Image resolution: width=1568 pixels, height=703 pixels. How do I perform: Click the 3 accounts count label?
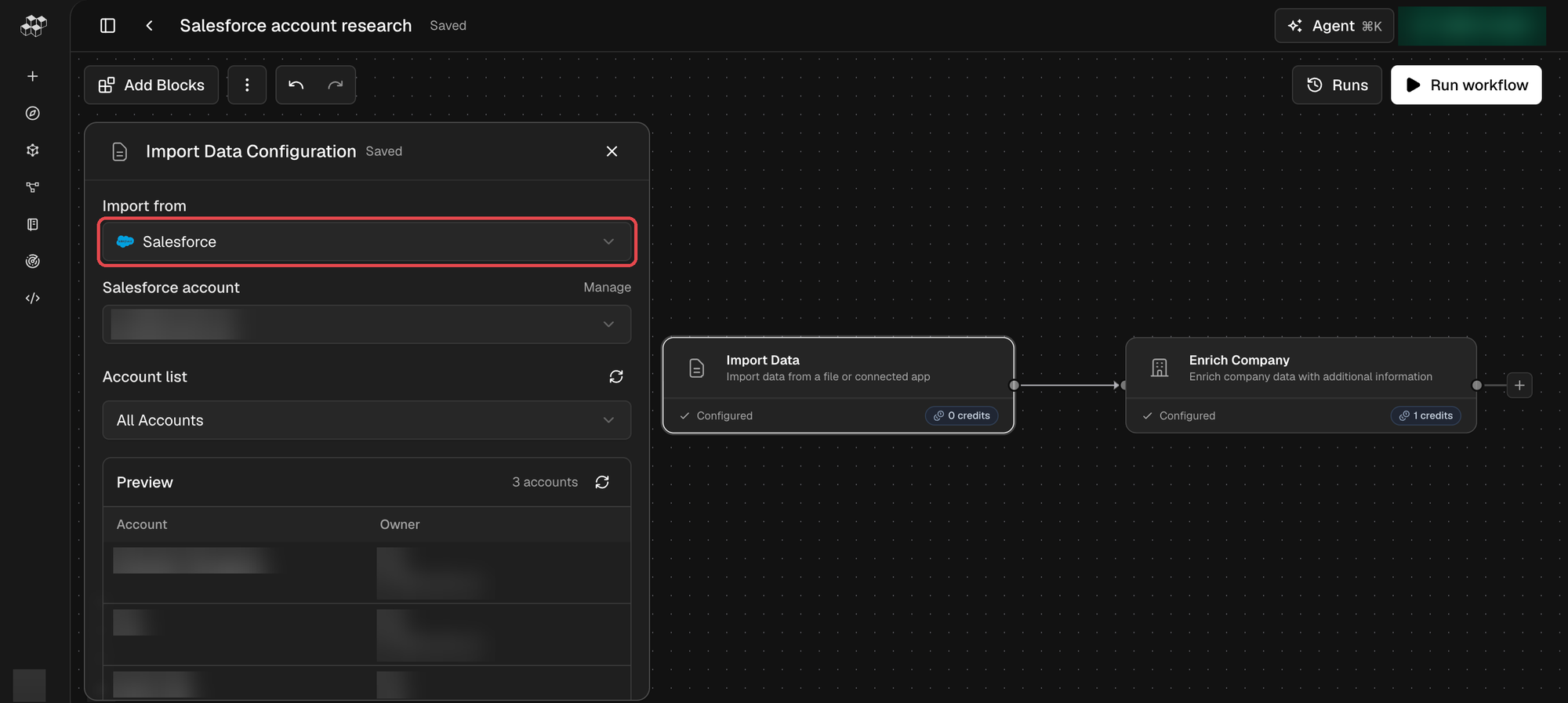[545, 482]
